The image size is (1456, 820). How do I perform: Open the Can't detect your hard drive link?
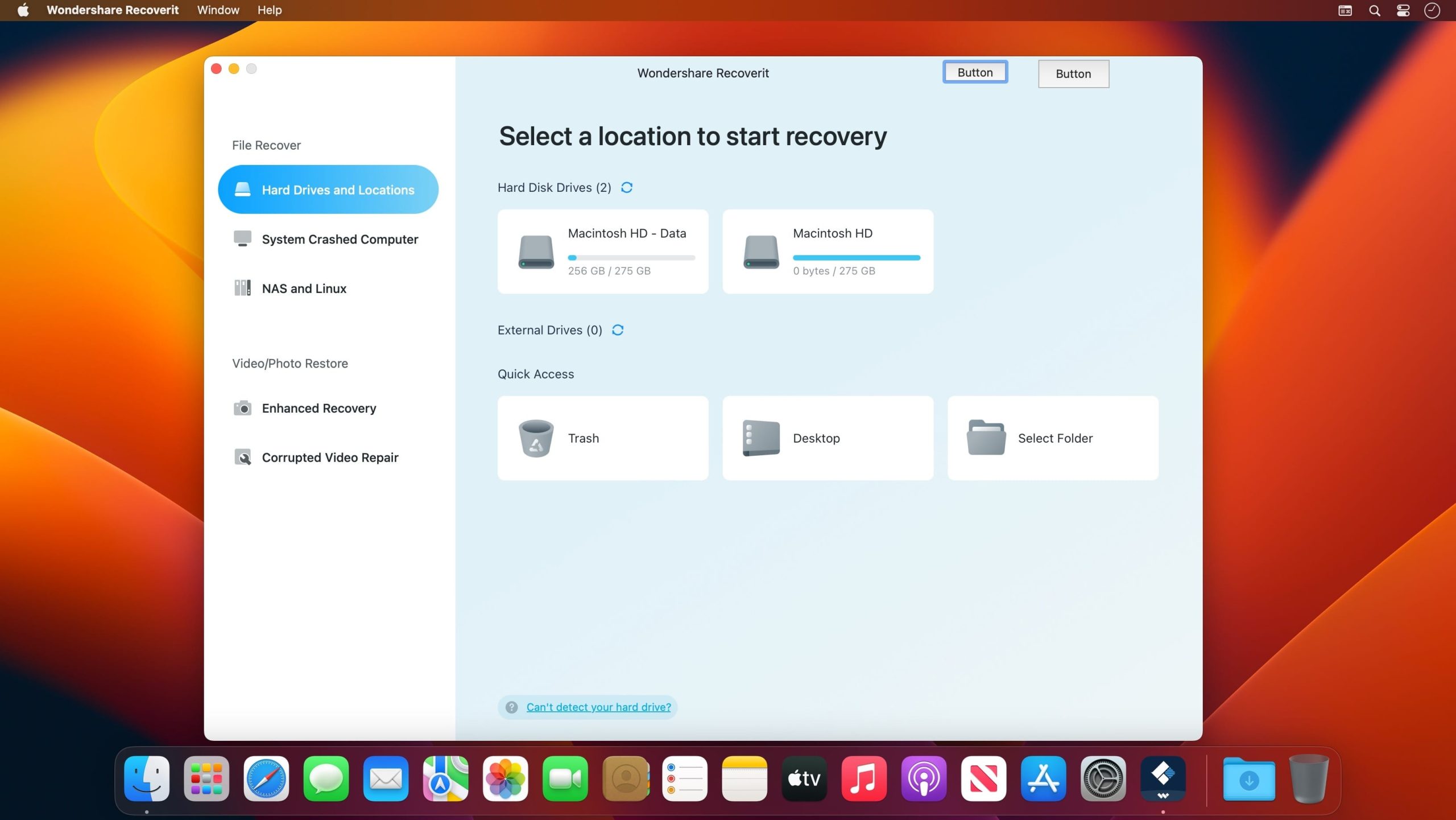598,707
